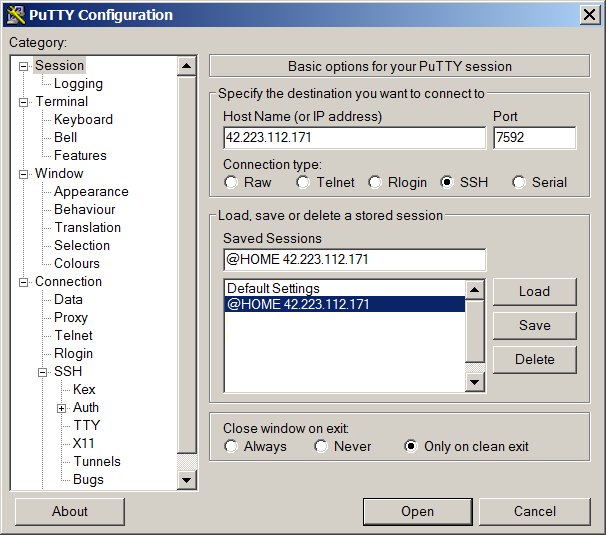Image resolution: width=606 pixels, height=535 pixels.
Task: Open the Colours settings category
Action: tap(77, 263)
